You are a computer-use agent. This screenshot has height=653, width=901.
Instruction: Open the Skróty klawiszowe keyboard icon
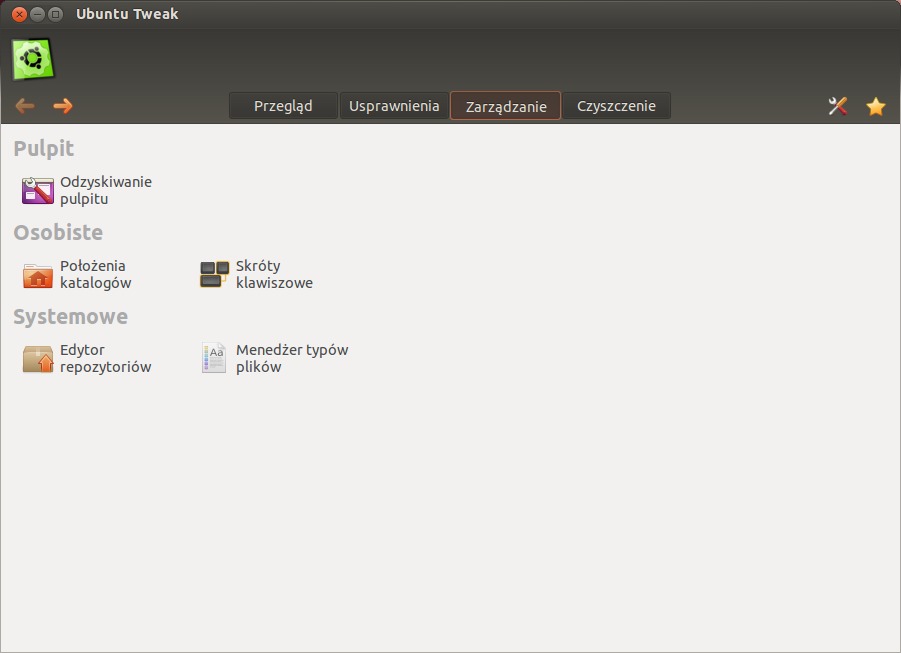(214, 274)
